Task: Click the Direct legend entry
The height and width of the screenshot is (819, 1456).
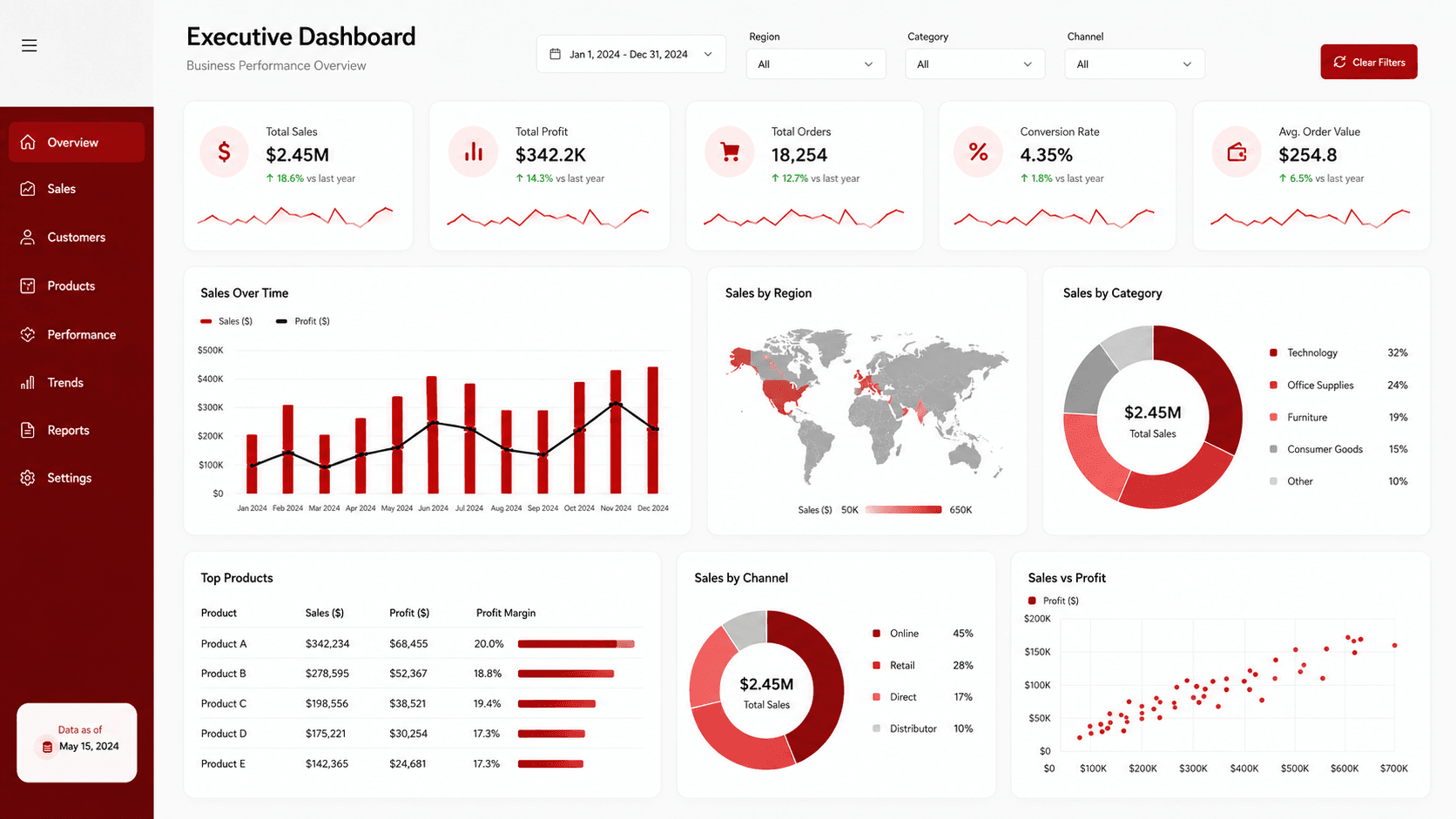Action: tap(894, 697)
